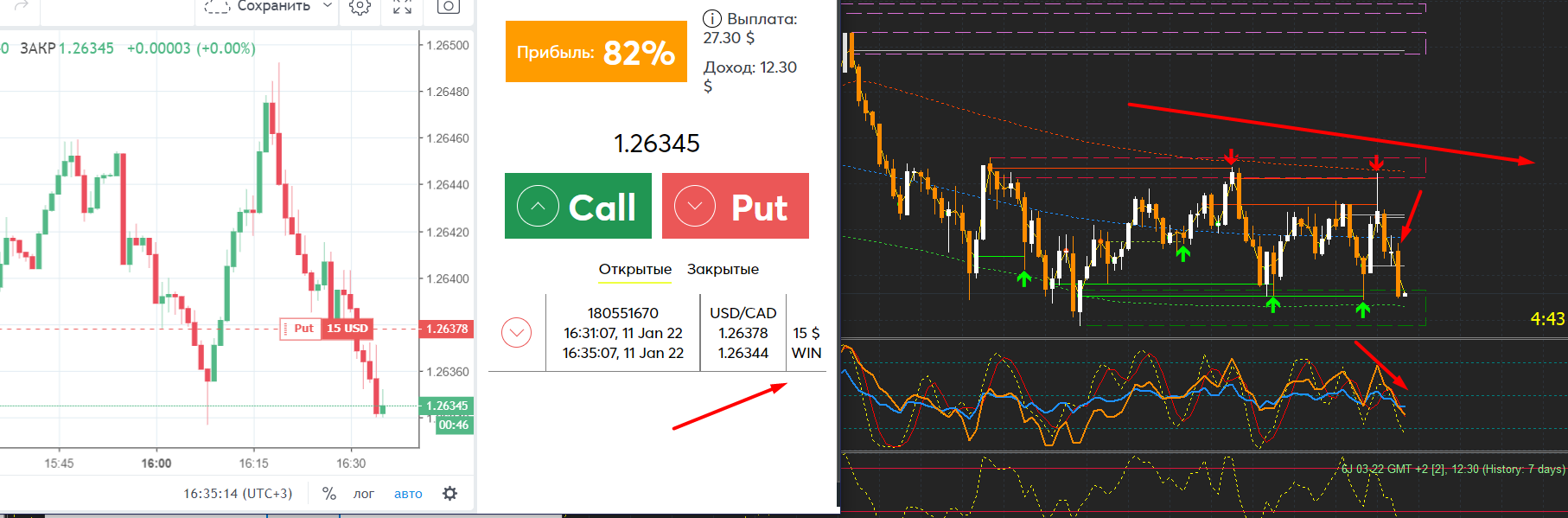Toggle the авто auto scale

click(x=408, y=494)
